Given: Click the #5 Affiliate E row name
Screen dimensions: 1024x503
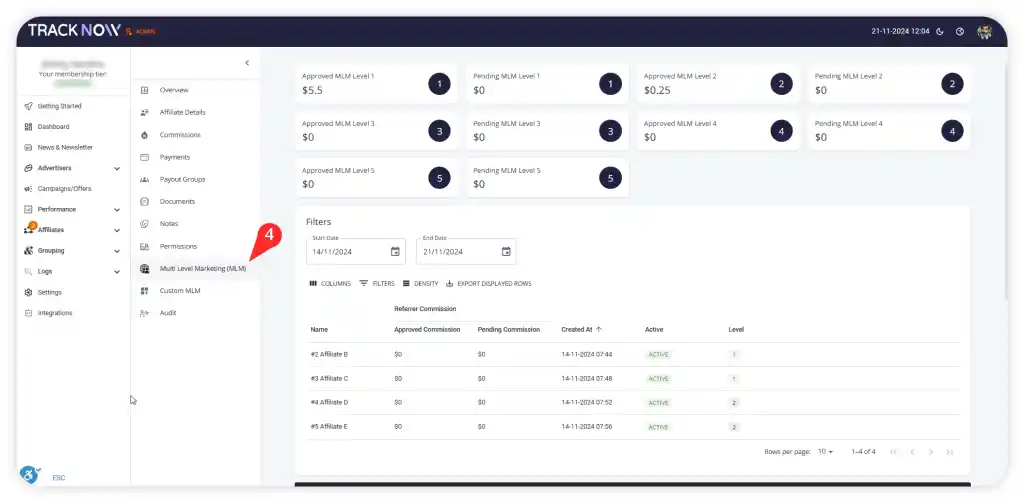Looking at the screenshot, I should [329, 427].
